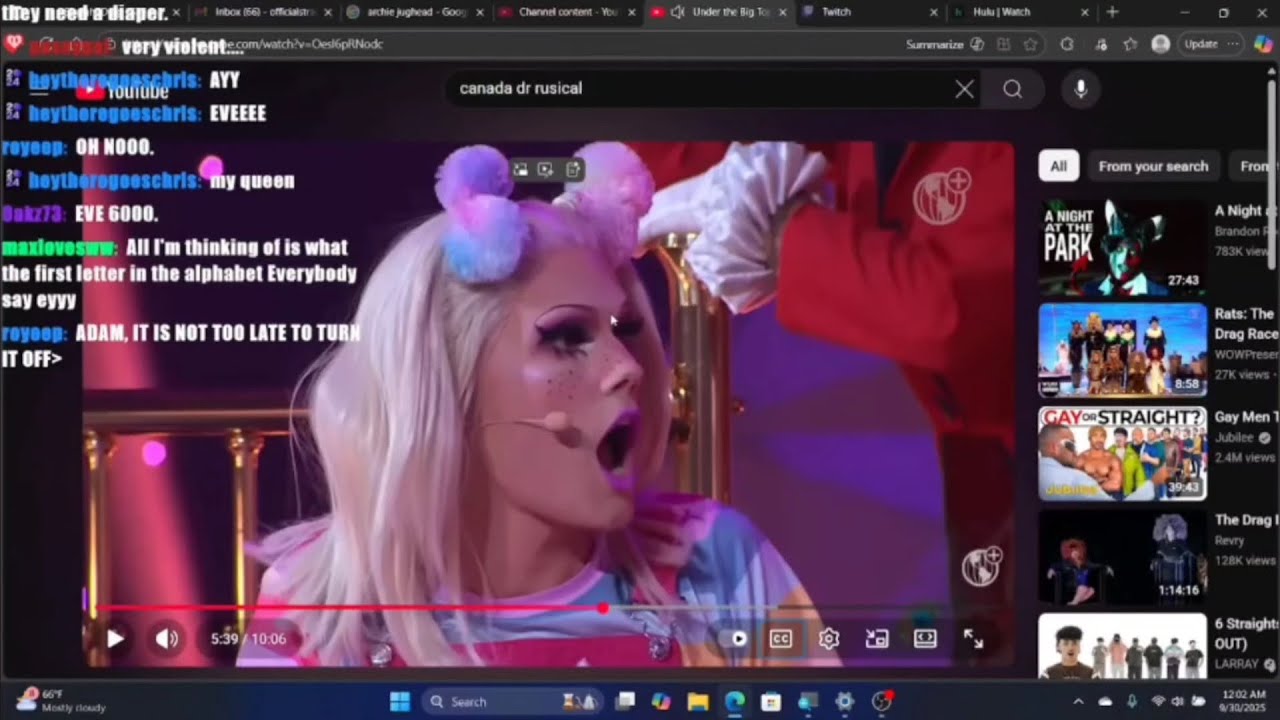Open the 'Gay or Straight?' Jubilee thumbnail
This screenshot has width=1280, height=720.
(x=1122, y=454)
